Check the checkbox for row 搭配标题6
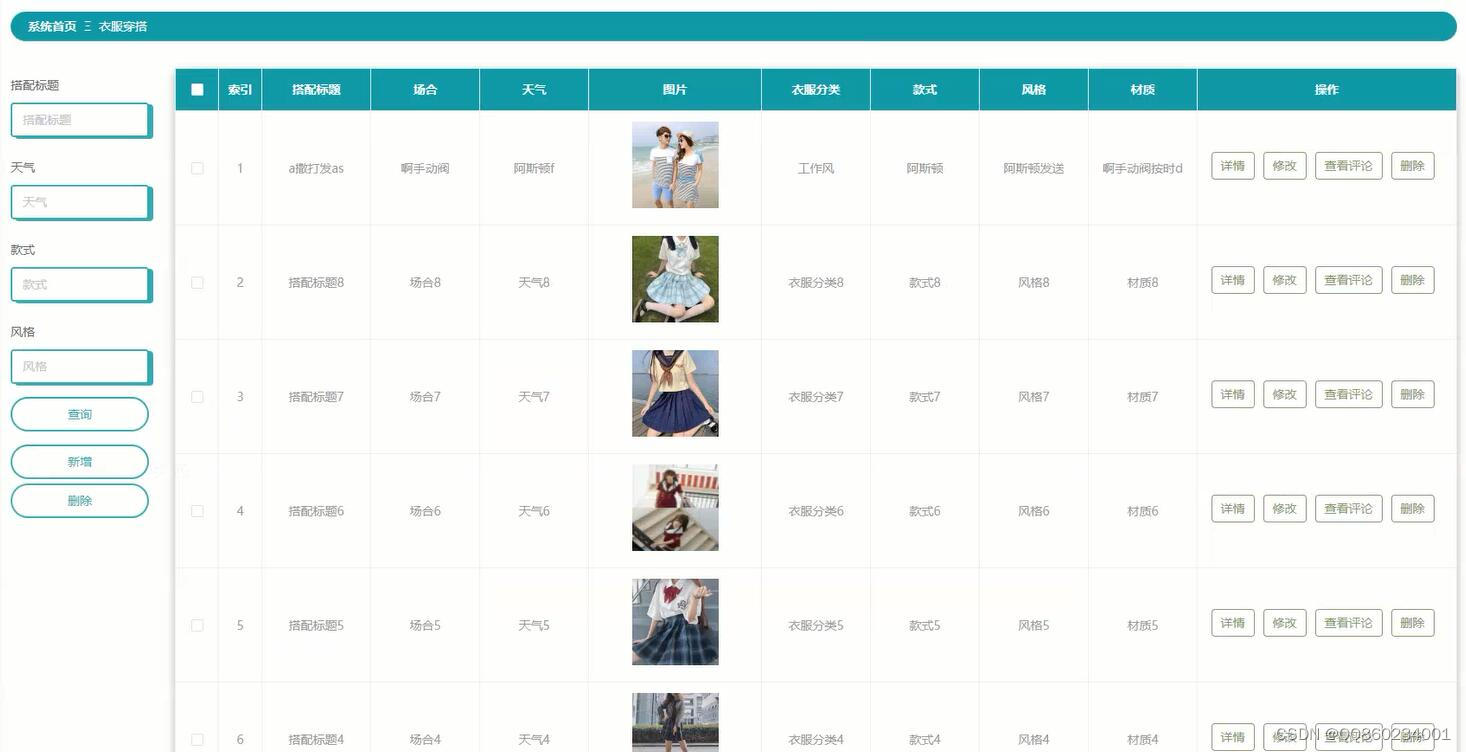The width and height of the screenshot is (1466, 752). click(x=197, y=511)
